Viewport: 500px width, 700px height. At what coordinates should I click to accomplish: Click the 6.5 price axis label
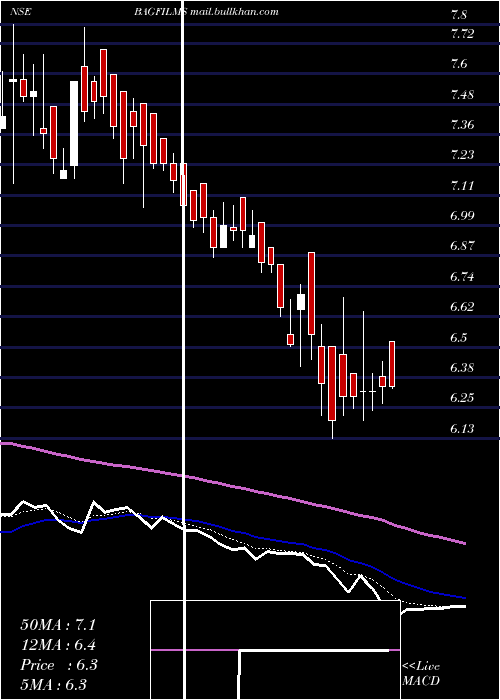(x=459, y=337)
